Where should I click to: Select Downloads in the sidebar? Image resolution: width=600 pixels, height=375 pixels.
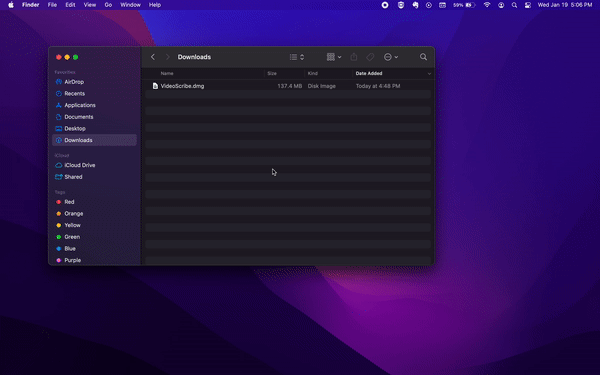pyautogui.click(x=94, y=140)
